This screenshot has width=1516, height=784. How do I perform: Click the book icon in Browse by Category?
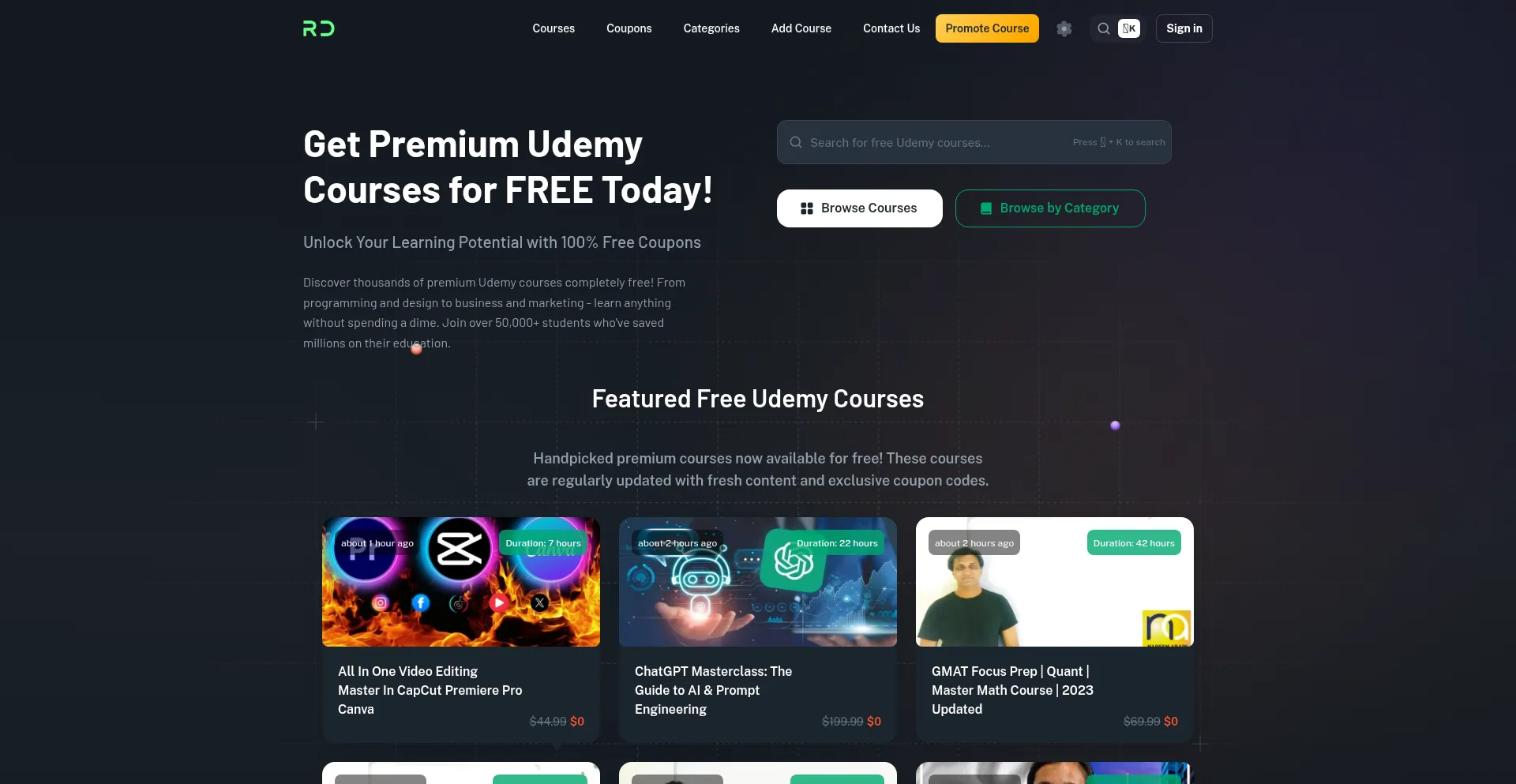pos(985,208)
